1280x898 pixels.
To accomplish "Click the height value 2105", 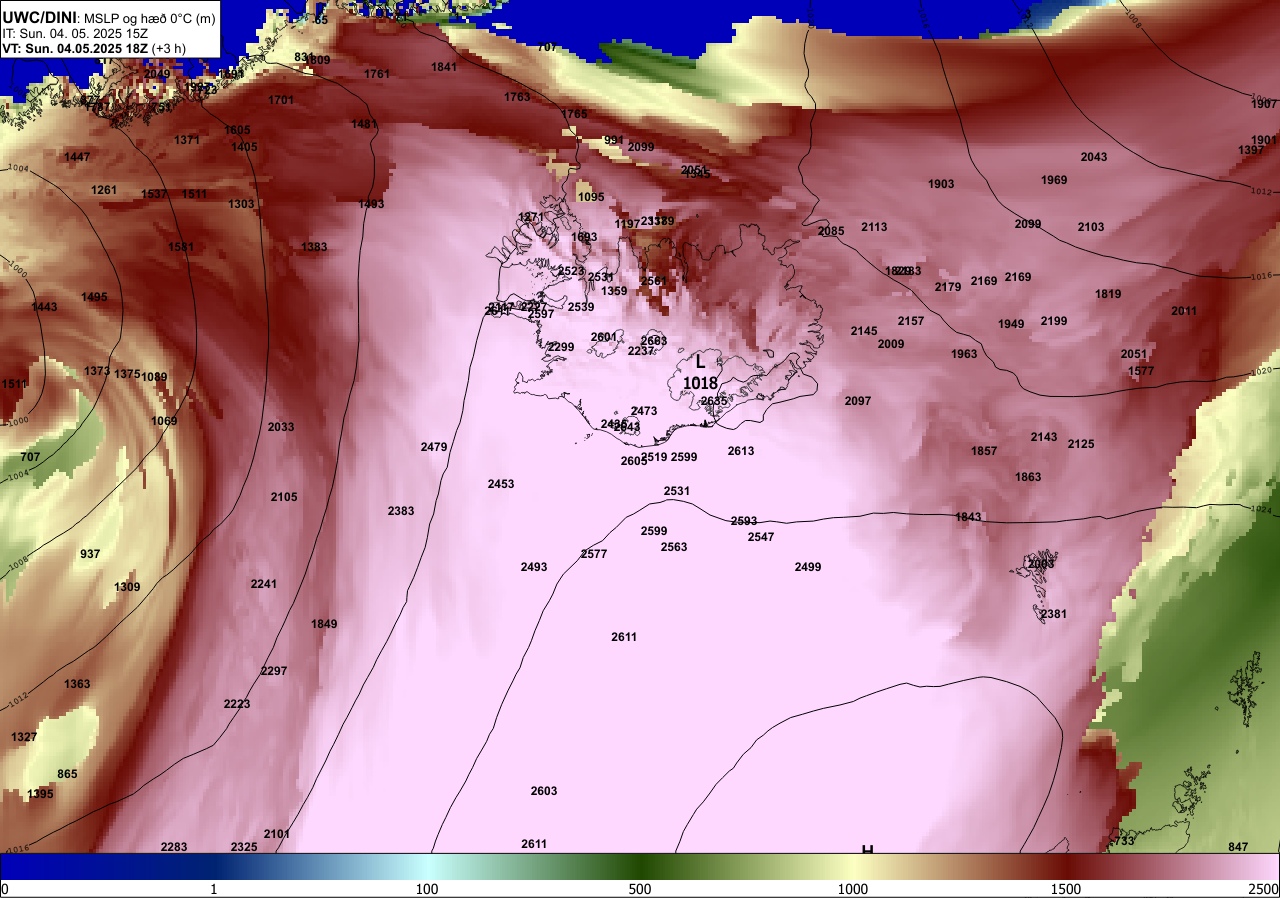I will click(x=284, y=497).
